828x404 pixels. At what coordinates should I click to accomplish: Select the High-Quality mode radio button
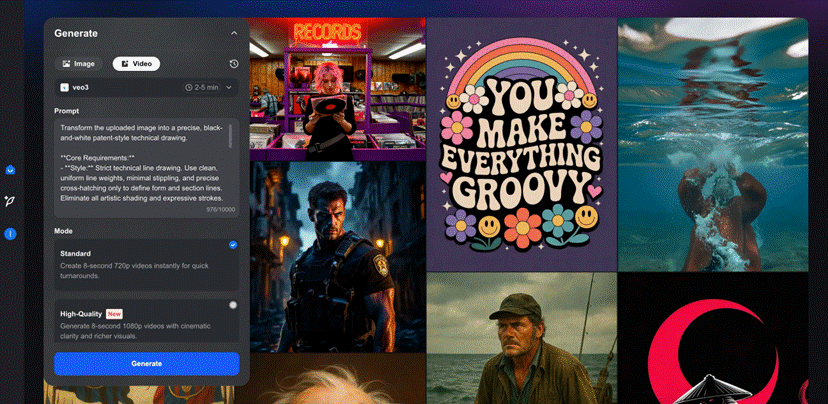pyautogui.click(x=233, y=305)
